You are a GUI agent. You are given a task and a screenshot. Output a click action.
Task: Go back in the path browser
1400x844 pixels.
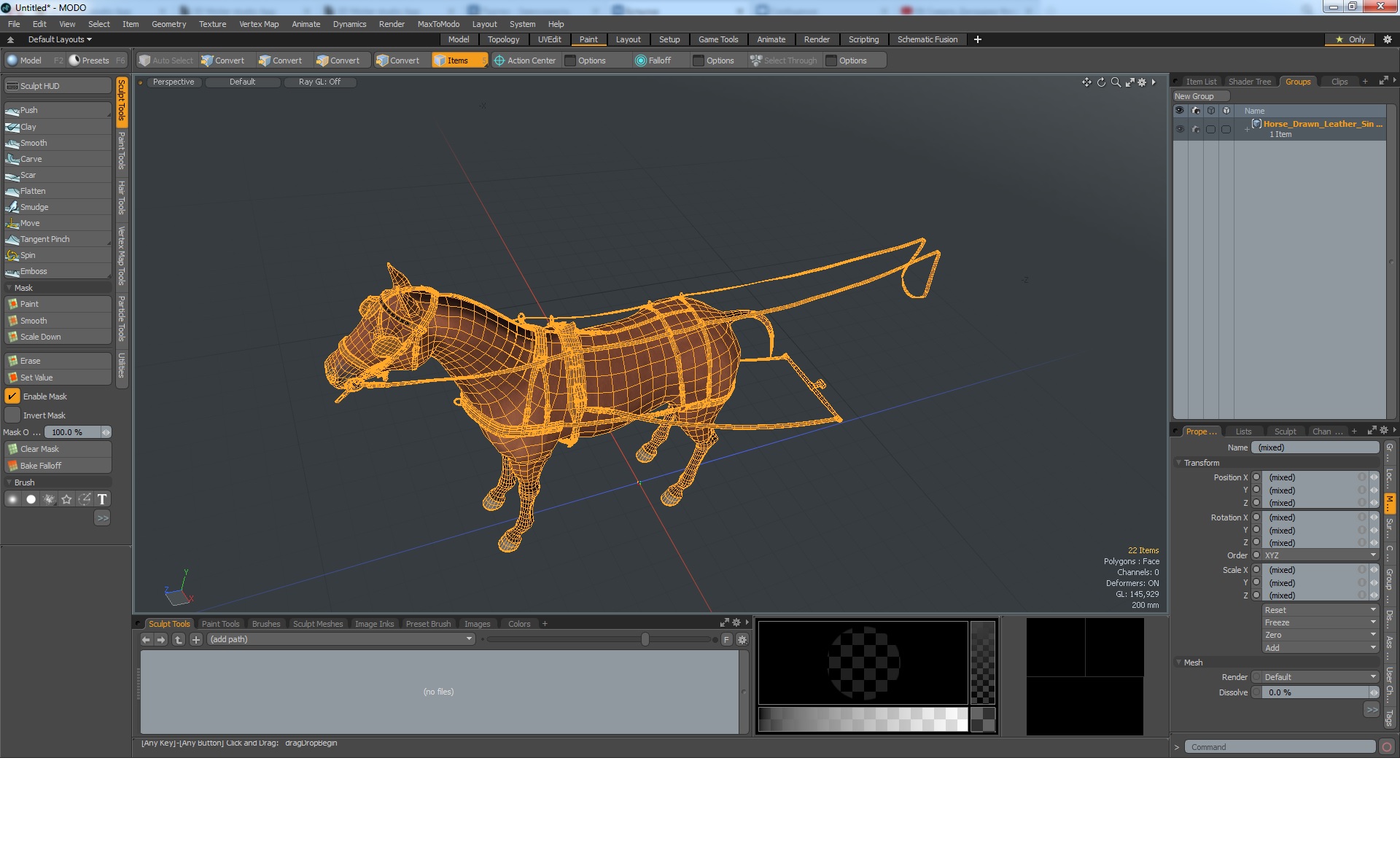146,639
